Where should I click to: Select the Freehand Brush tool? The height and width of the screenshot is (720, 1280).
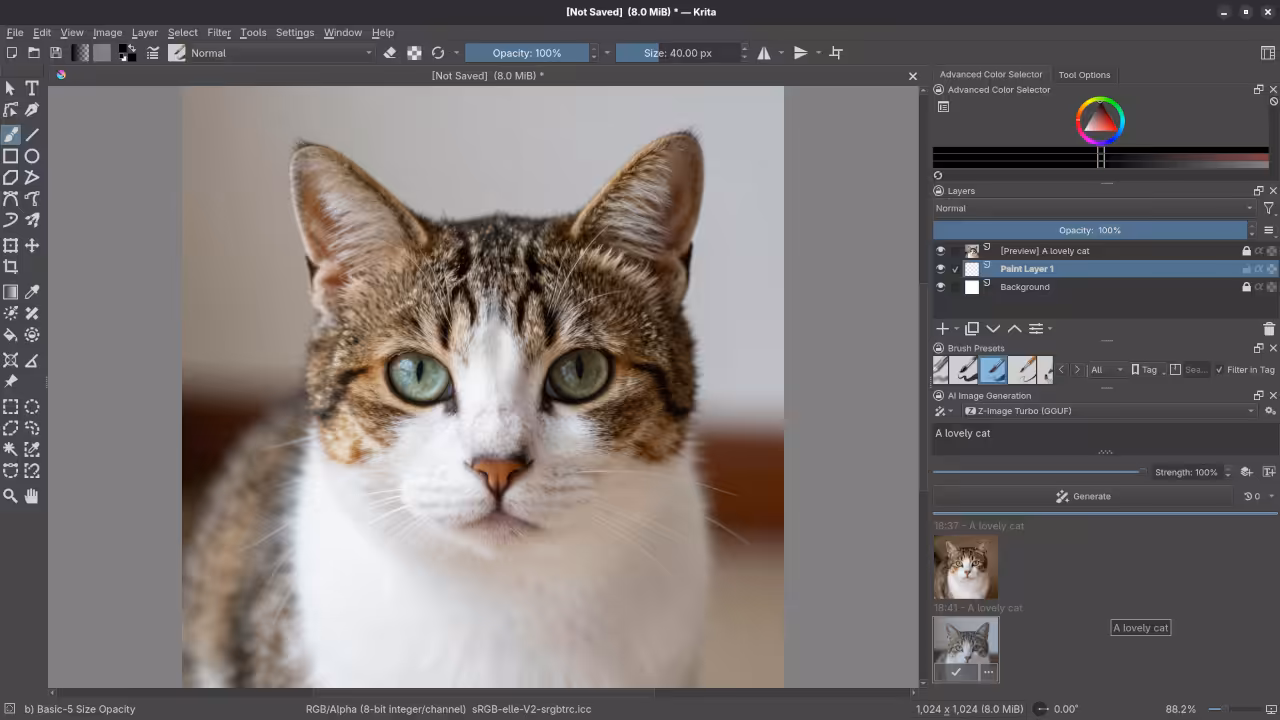12,135
